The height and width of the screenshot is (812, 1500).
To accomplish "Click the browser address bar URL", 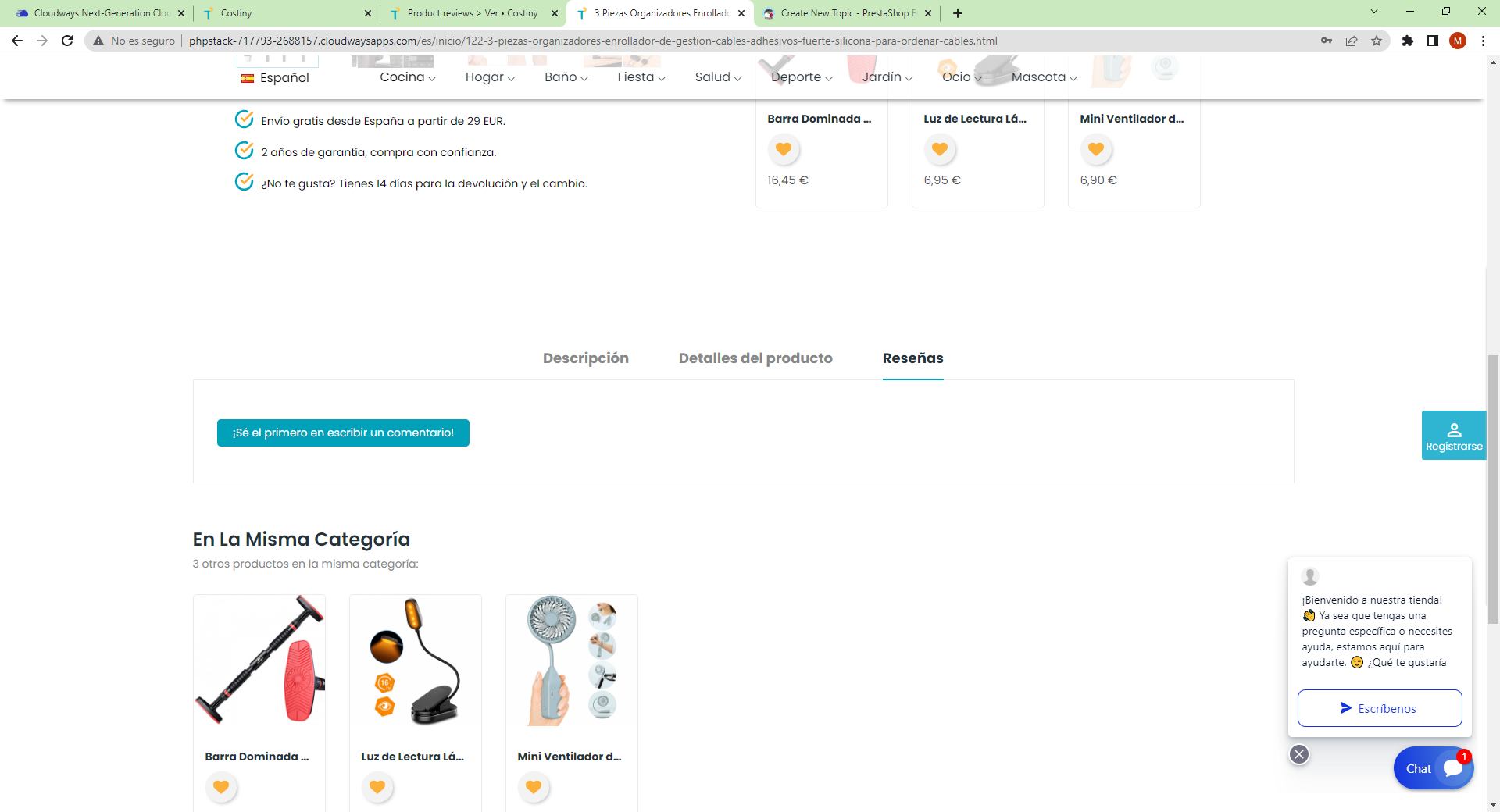I will (x=593, y=41).
